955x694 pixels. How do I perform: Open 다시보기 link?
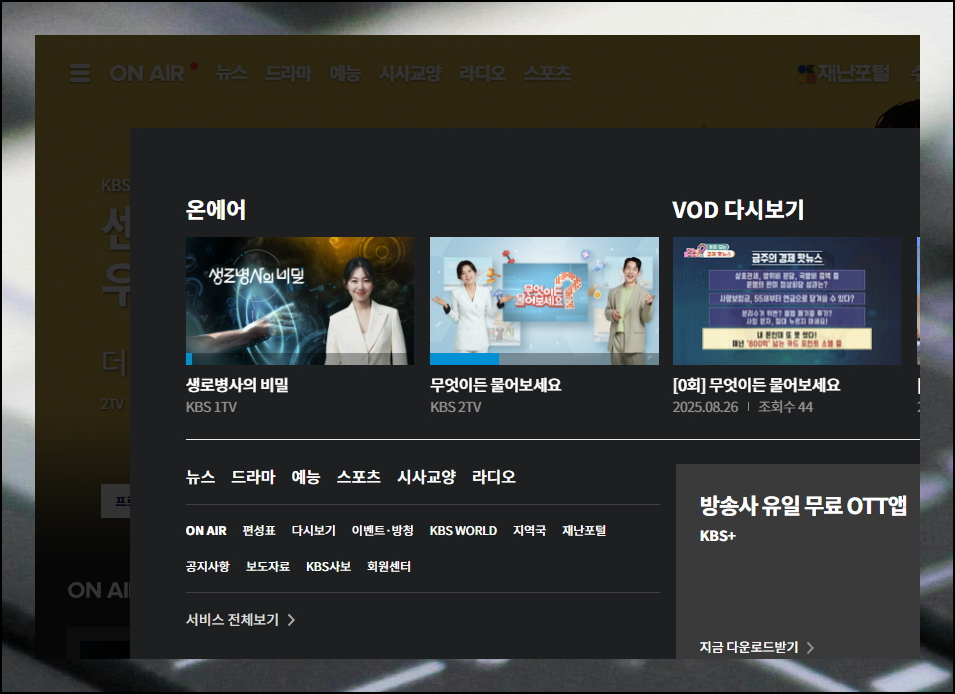pos(314,531)
